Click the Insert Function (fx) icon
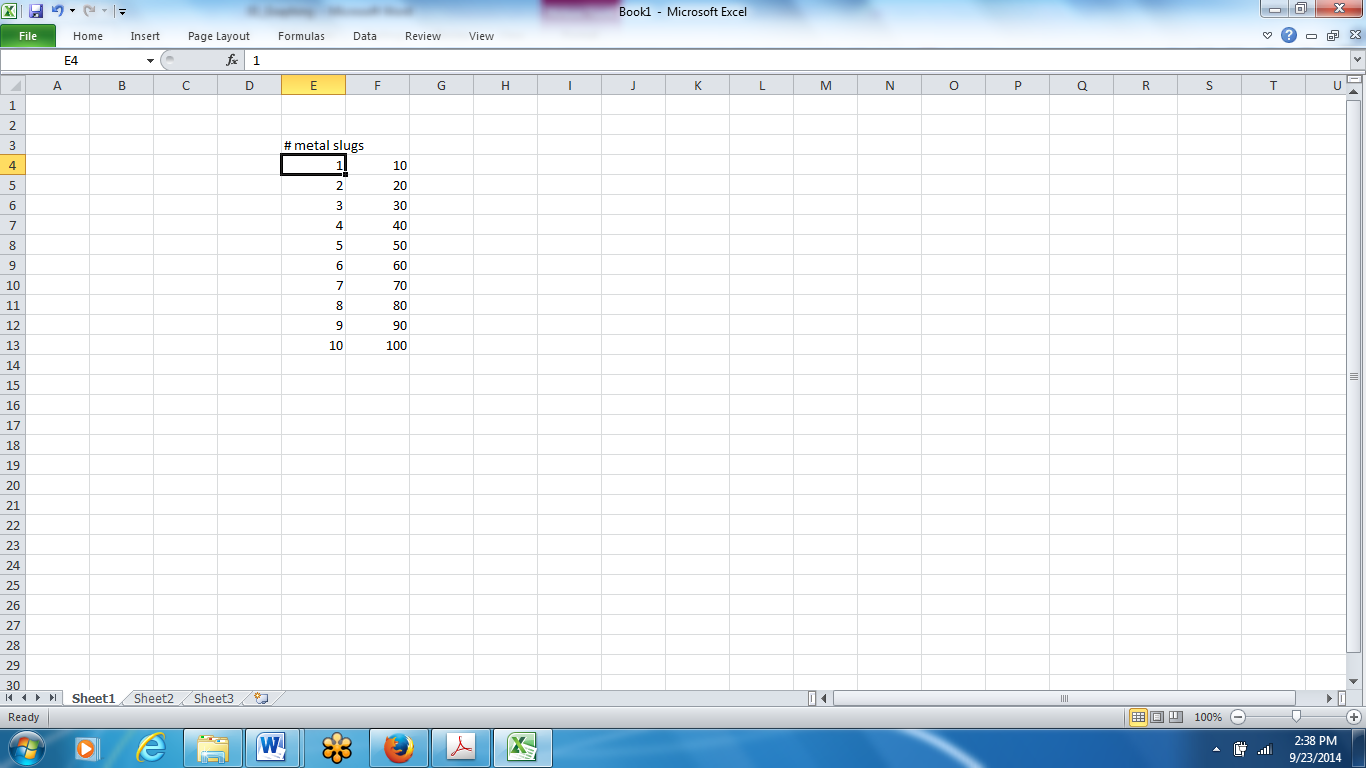Screen dimensions: 1366x768 tap(231, 59)
